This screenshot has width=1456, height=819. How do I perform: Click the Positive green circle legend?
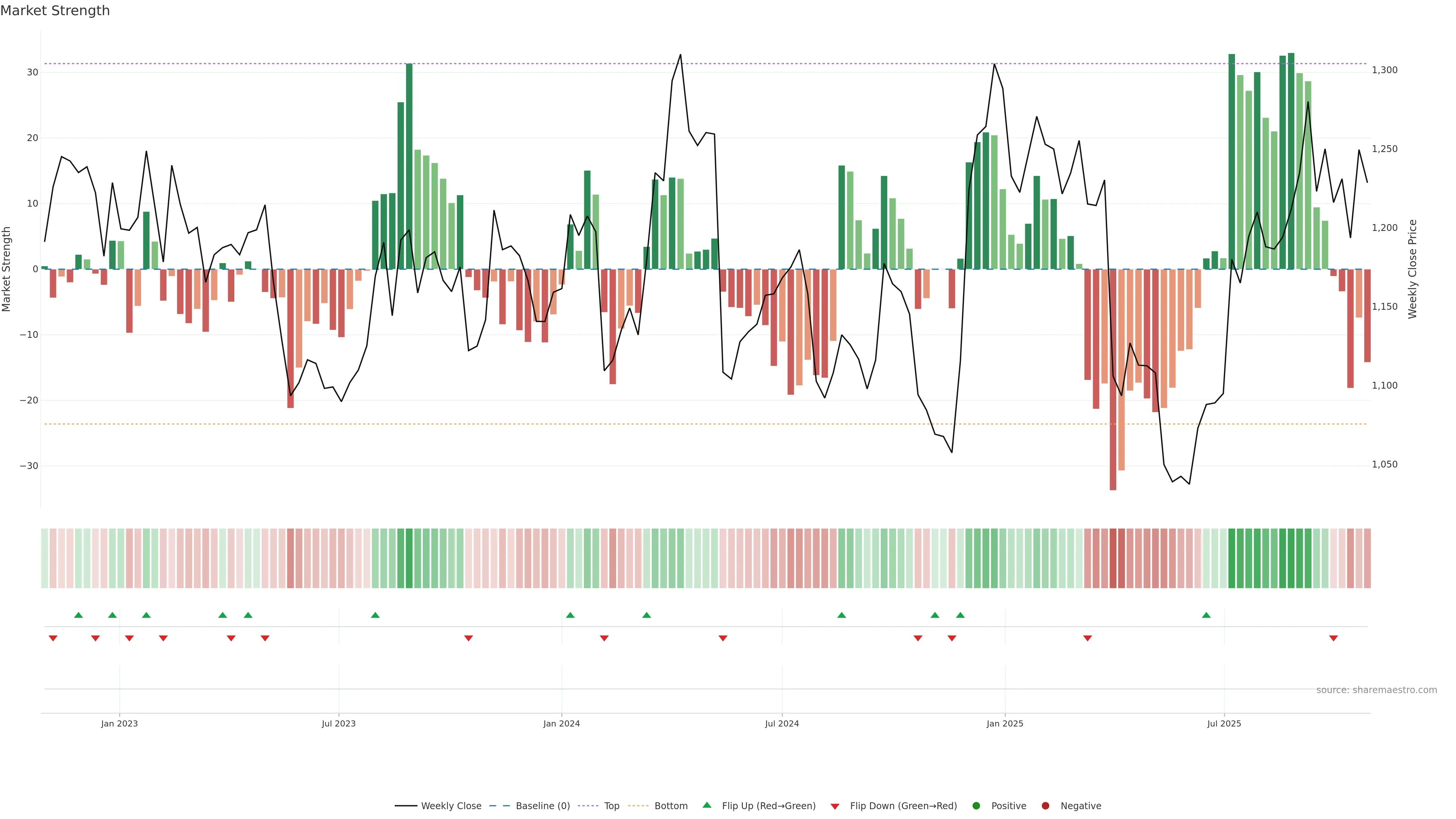(x=976, y=806)
